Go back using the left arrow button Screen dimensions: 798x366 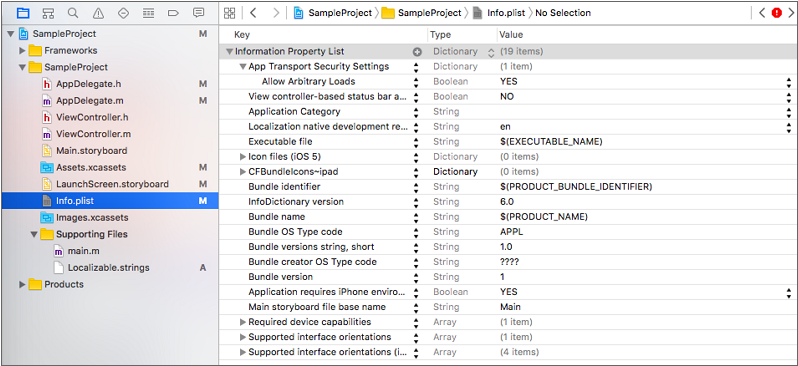[253, 13]
